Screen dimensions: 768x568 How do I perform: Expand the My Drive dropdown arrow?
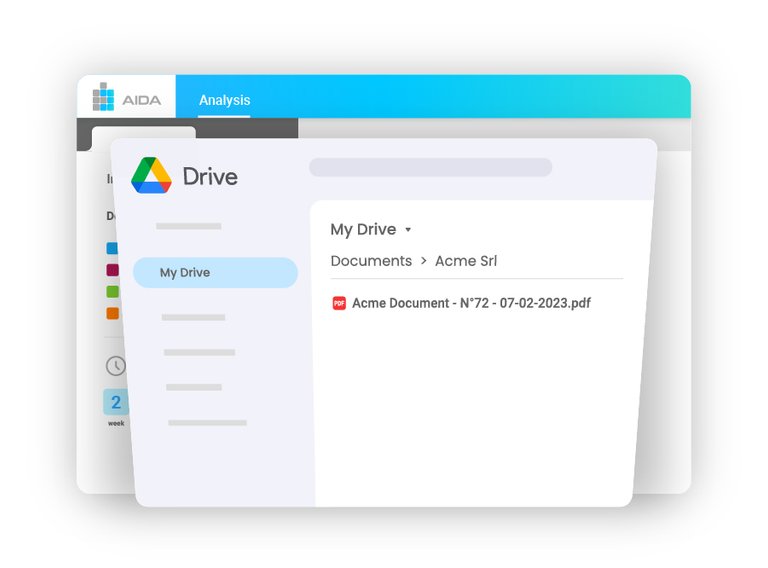pos(408,230)
